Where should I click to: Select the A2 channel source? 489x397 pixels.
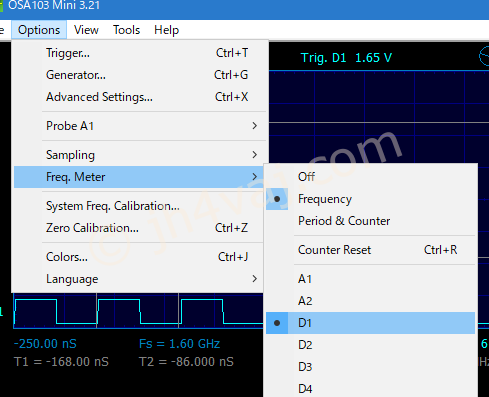tap(370, 301)
